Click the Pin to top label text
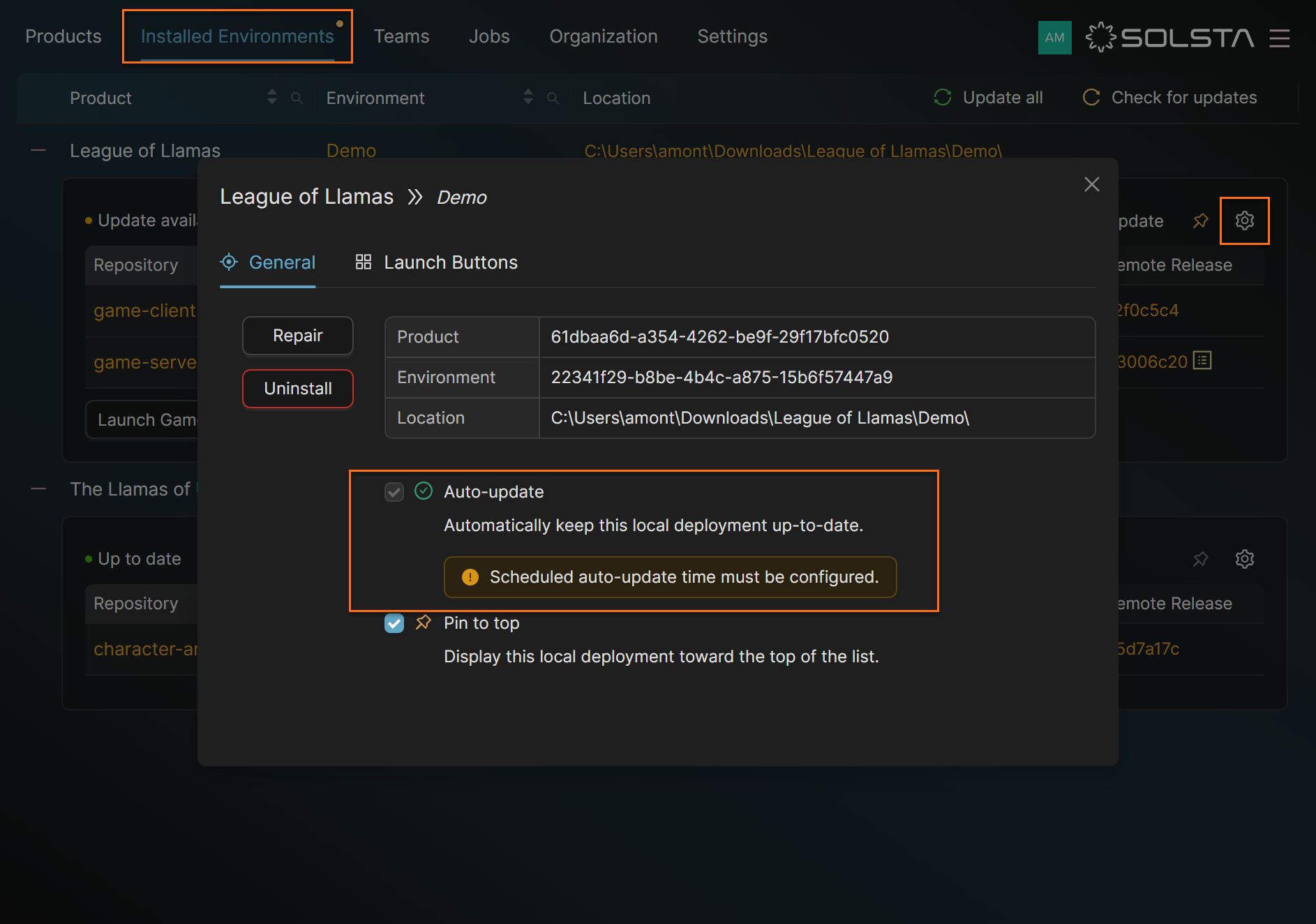Image resolution: width=1316 pixels, height=924 pixels. pos(481,623)
